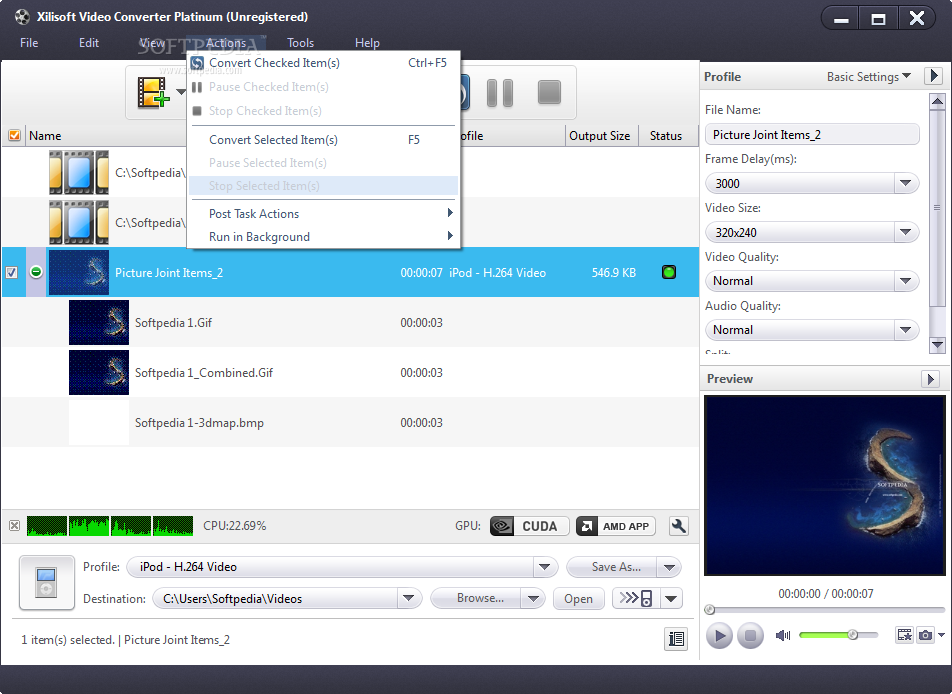Click the transfer to device icon
Screen dimensions: 952x694
click(x=636, y=598)
